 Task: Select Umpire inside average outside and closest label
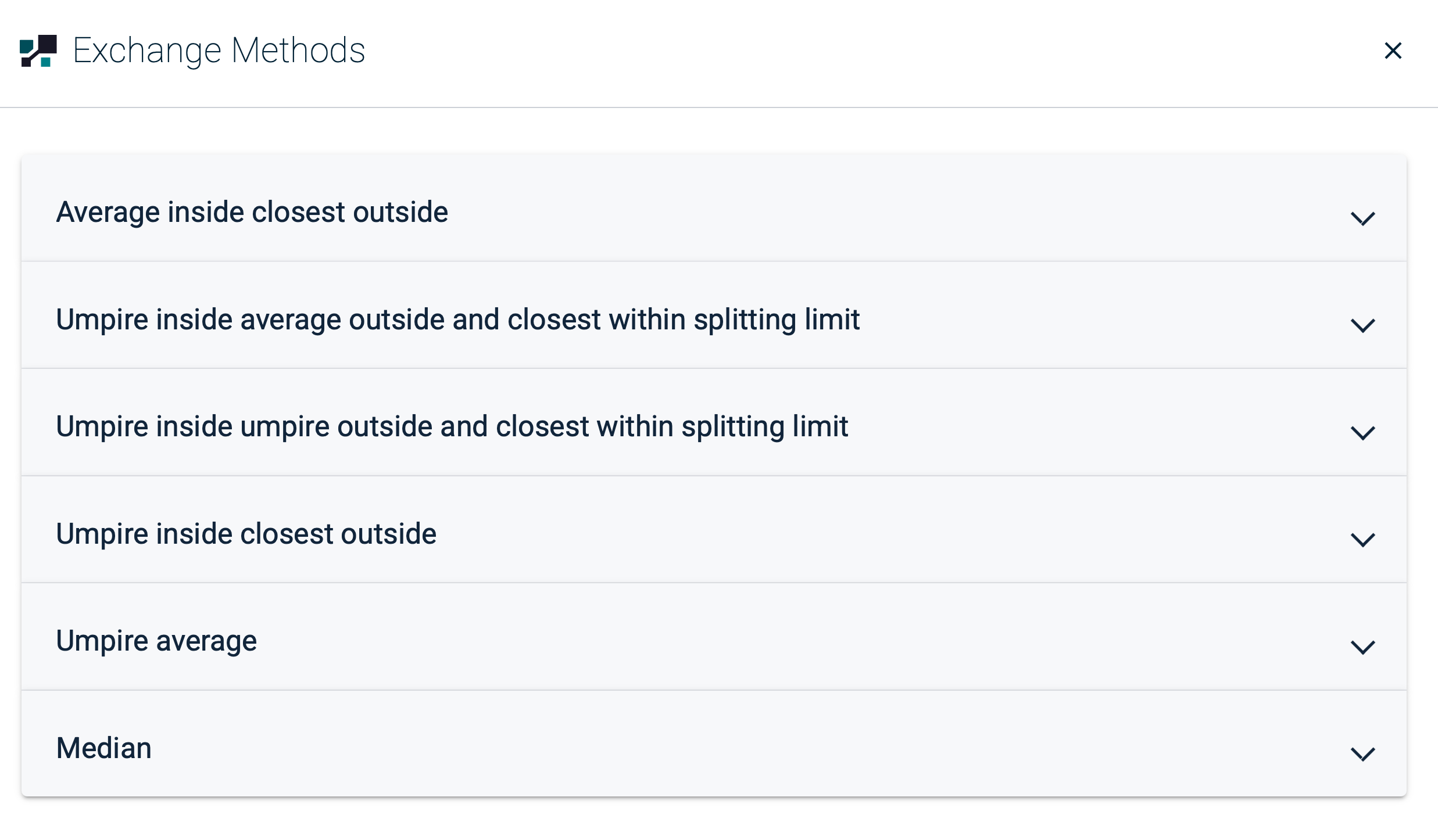(457, 320)
